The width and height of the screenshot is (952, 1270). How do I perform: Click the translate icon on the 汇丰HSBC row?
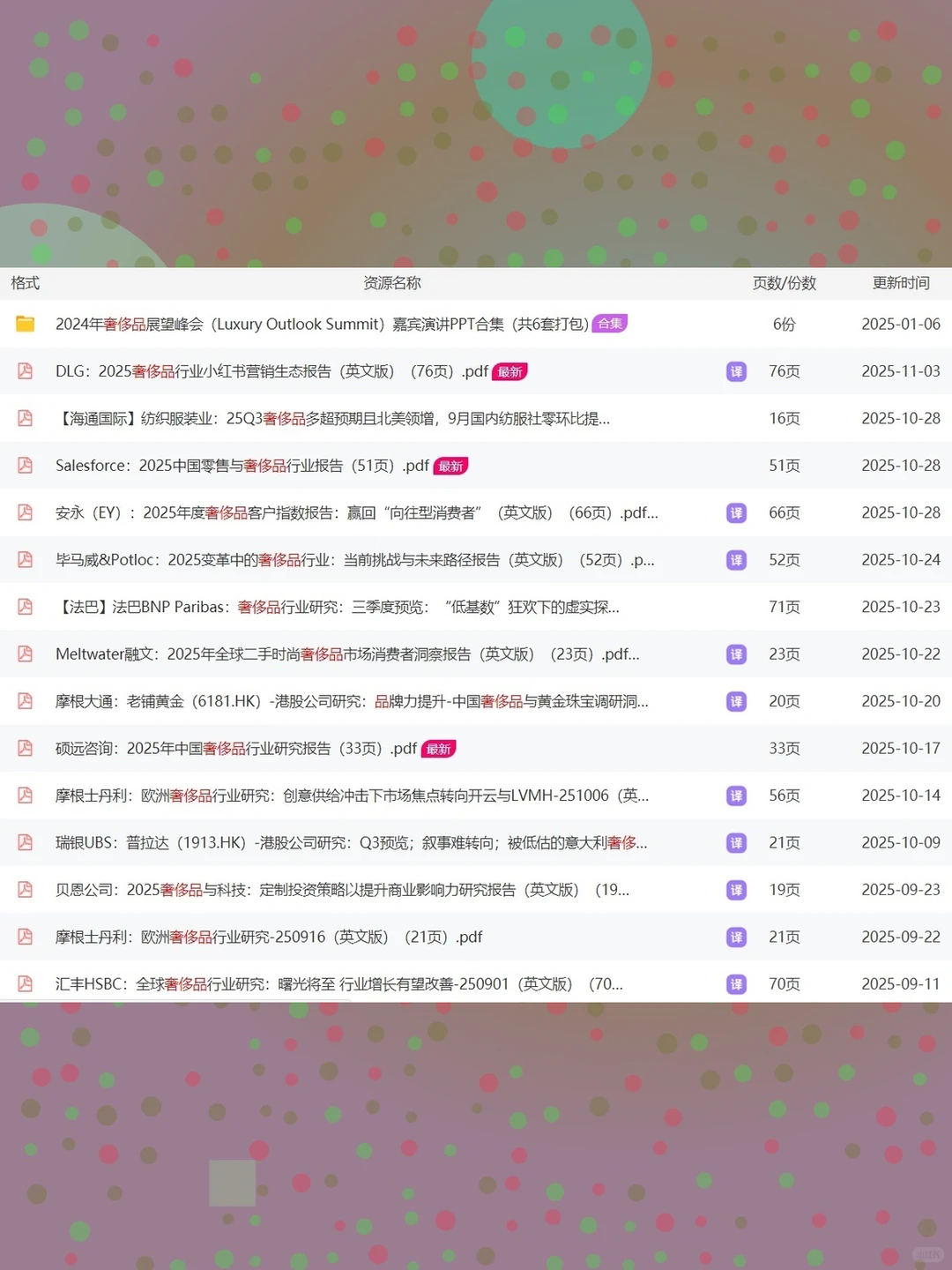click(x=736, y=984)
